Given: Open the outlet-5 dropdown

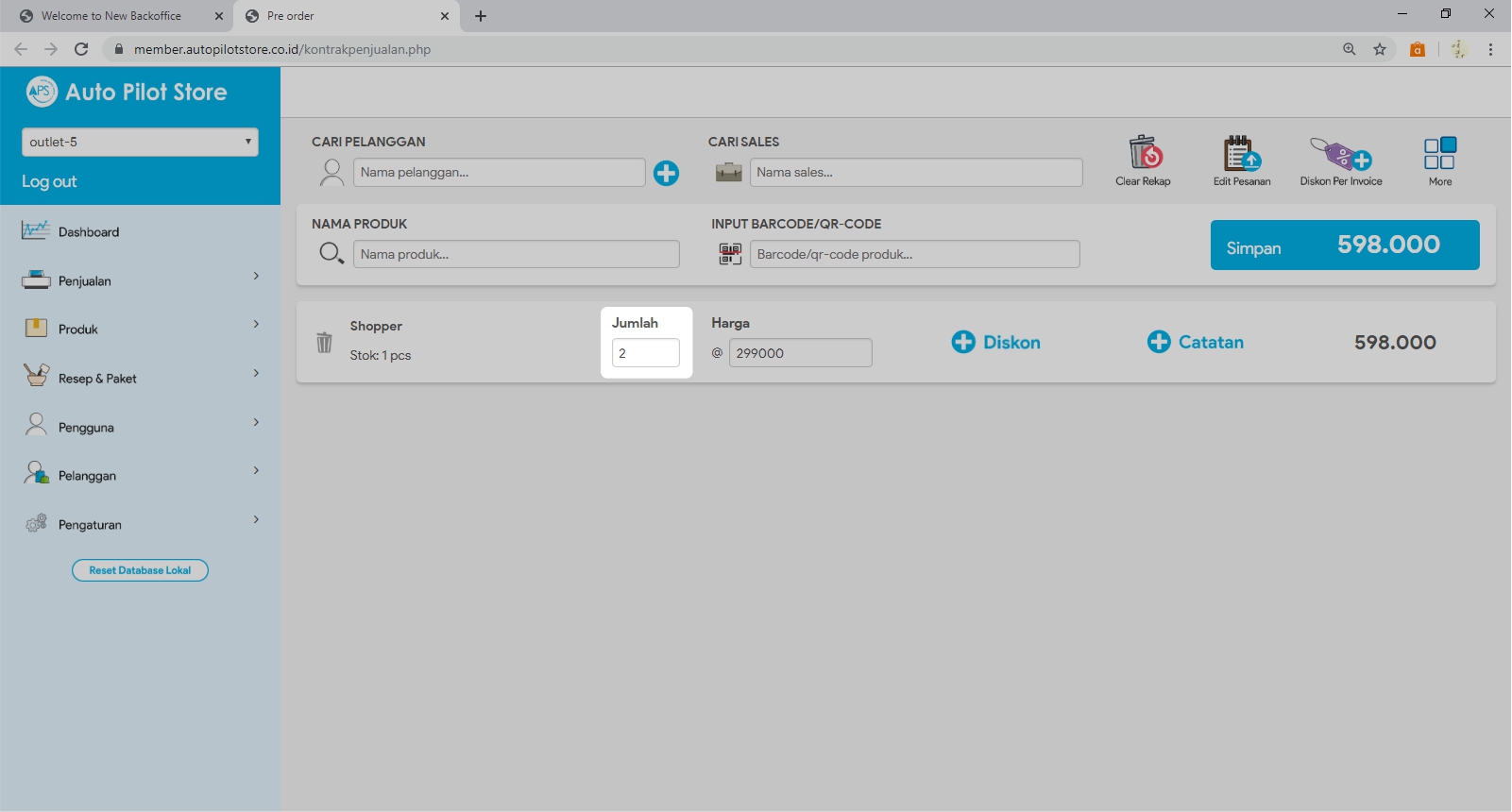Looking at the screenshot, I should (x=140, y=142).
